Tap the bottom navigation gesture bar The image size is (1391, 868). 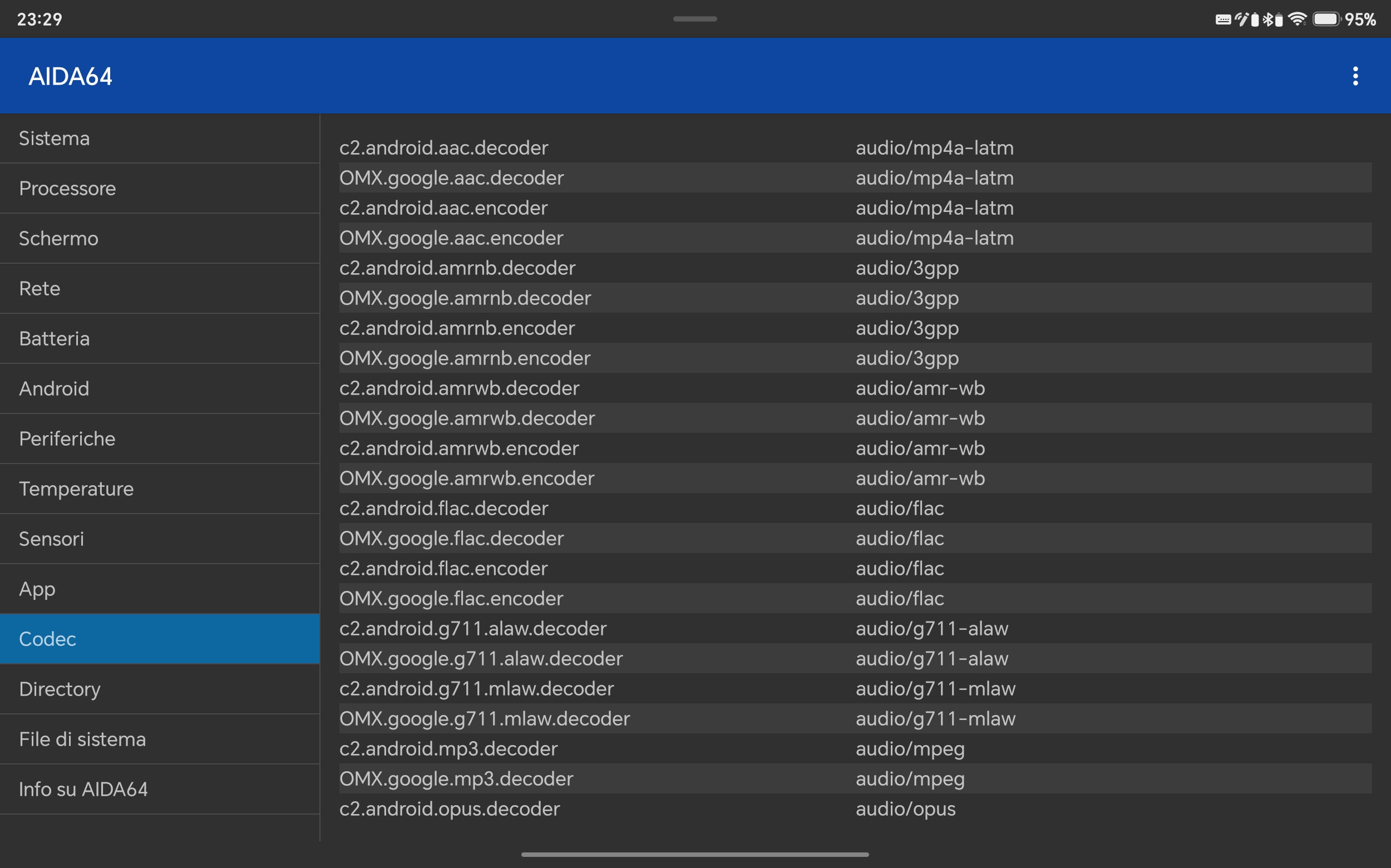(x=694, y=854)
